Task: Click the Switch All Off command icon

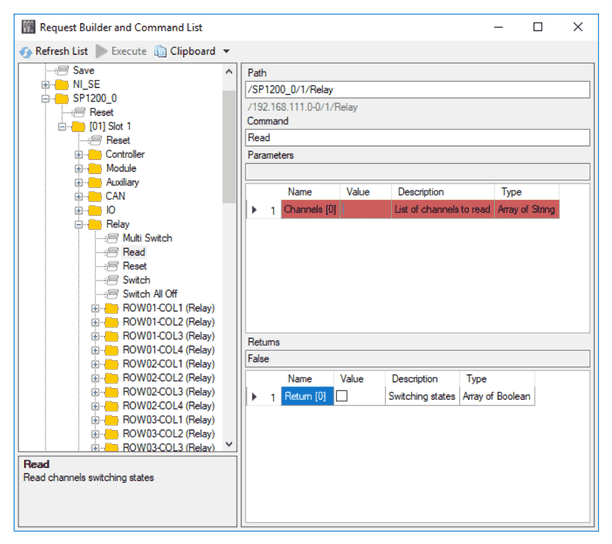Action: tap(112, 294)
